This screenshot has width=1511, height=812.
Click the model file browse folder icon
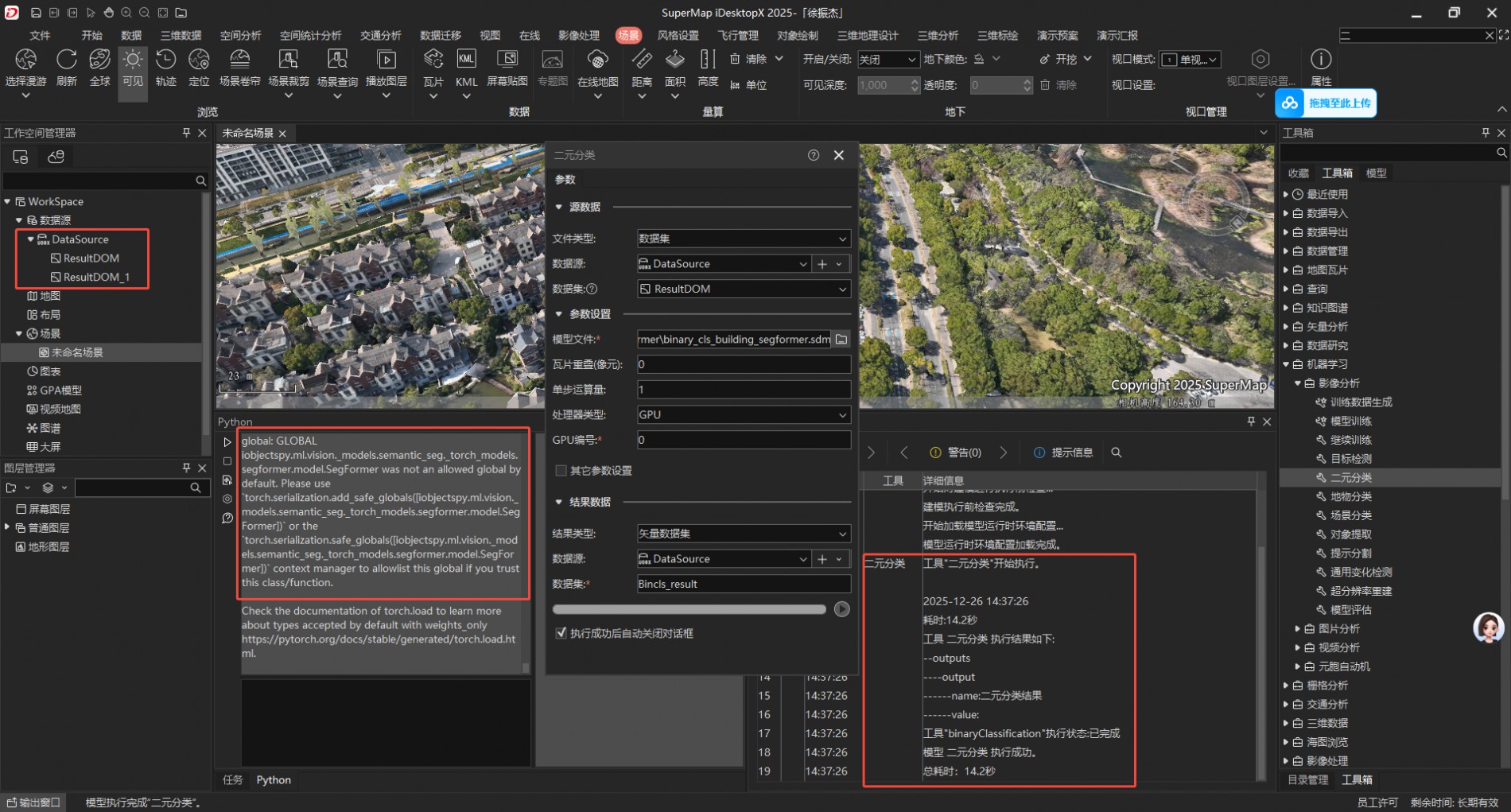841,340
